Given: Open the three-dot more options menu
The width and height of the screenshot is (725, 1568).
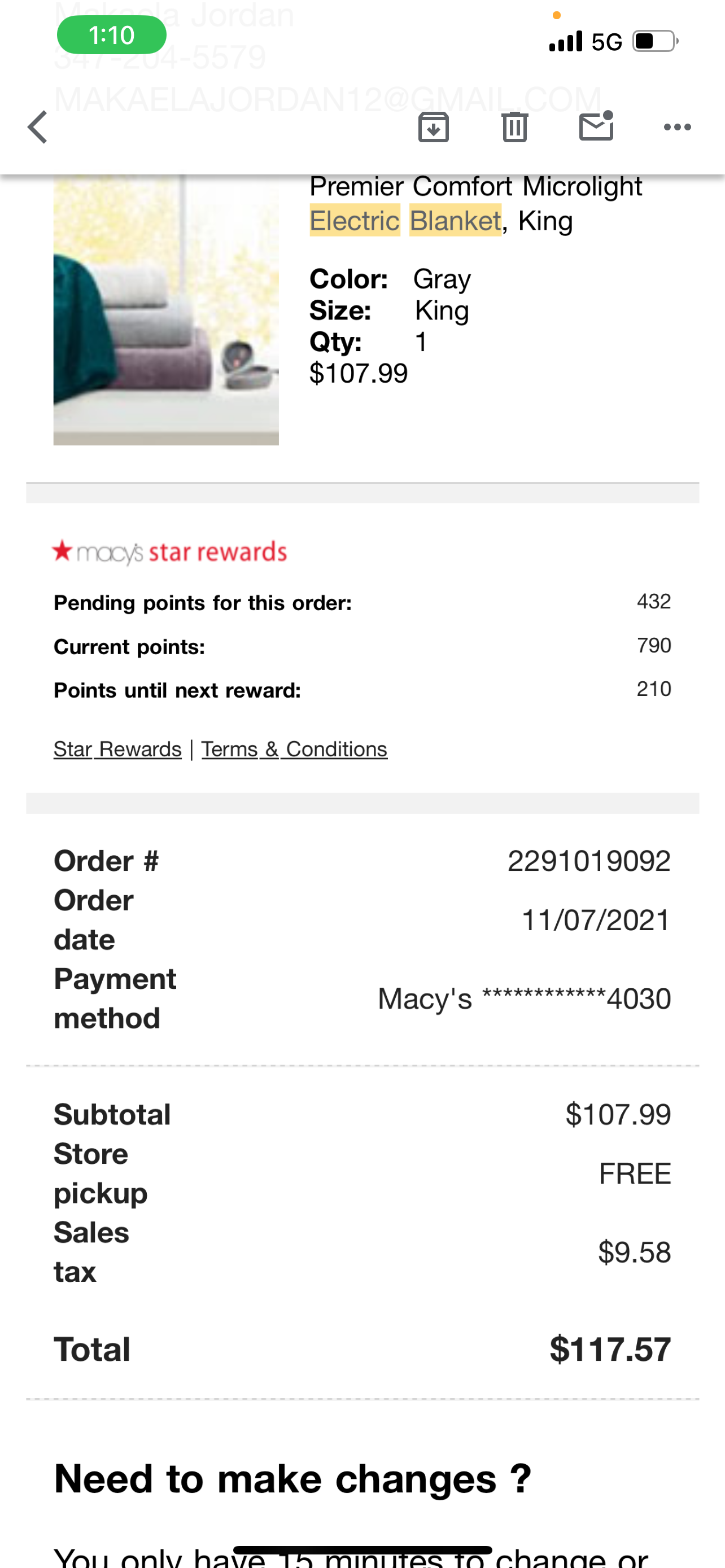Looking at the screenshot, I should 677,127.
